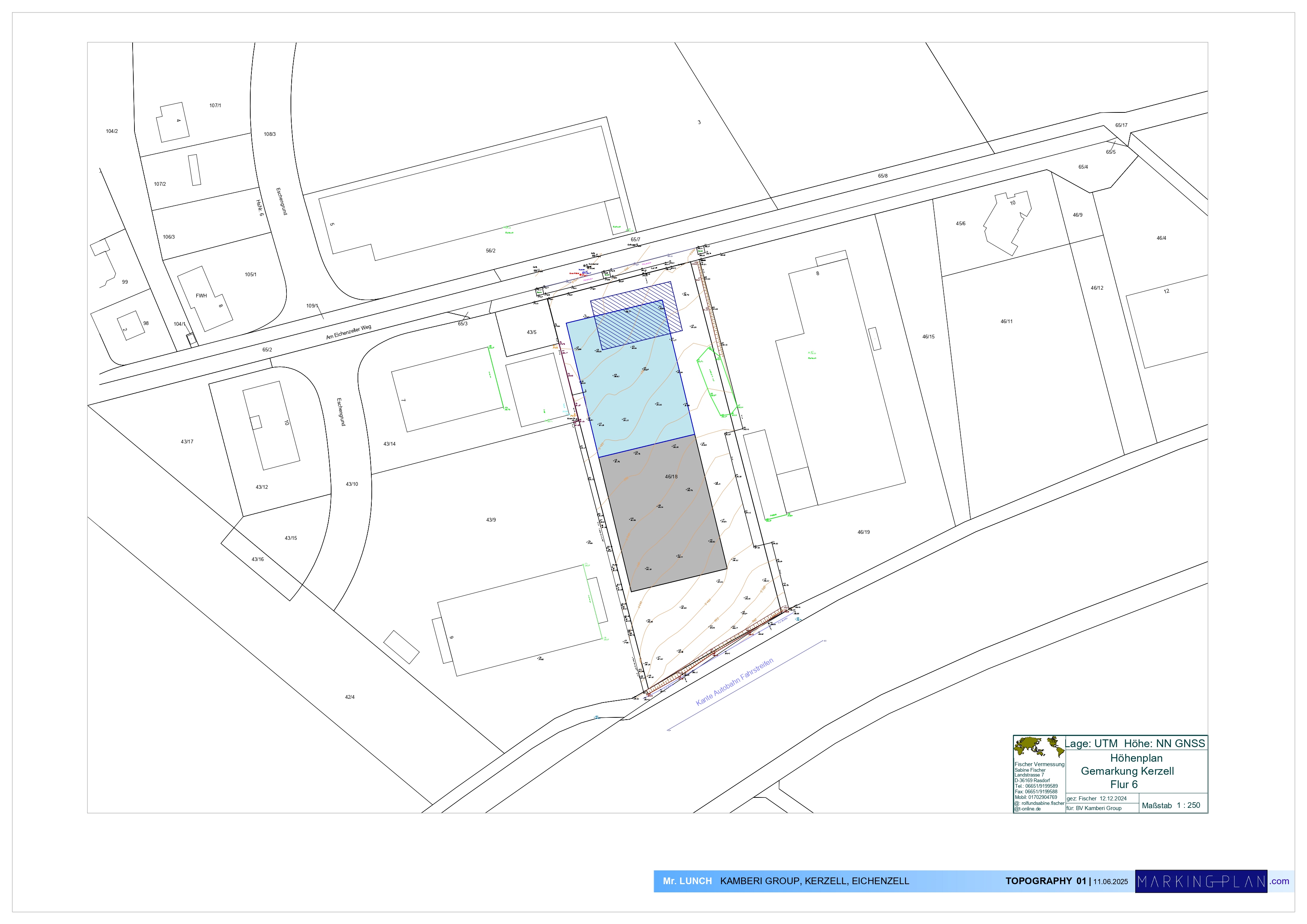Click parcel label 46/19

(863, 533)
